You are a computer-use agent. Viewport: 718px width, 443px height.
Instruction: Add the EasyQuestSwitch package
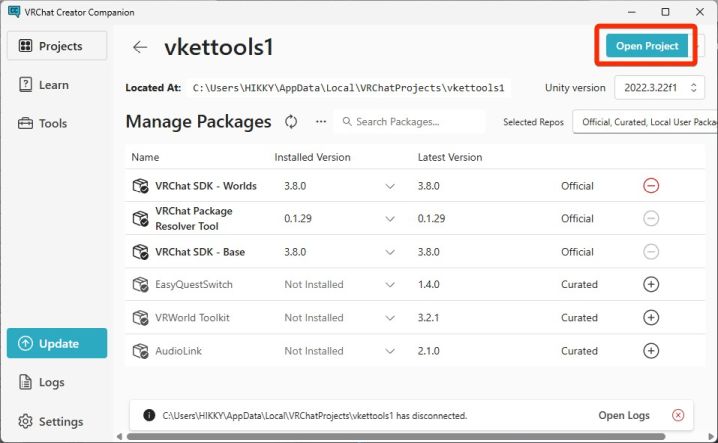651,284
